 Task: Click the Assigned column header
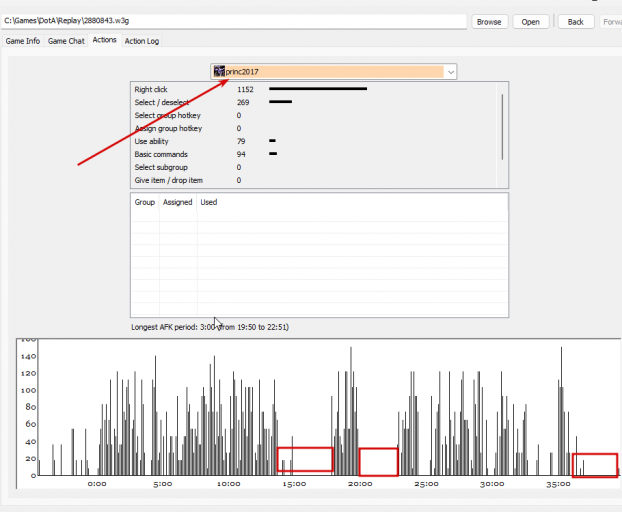click(178, 202)
